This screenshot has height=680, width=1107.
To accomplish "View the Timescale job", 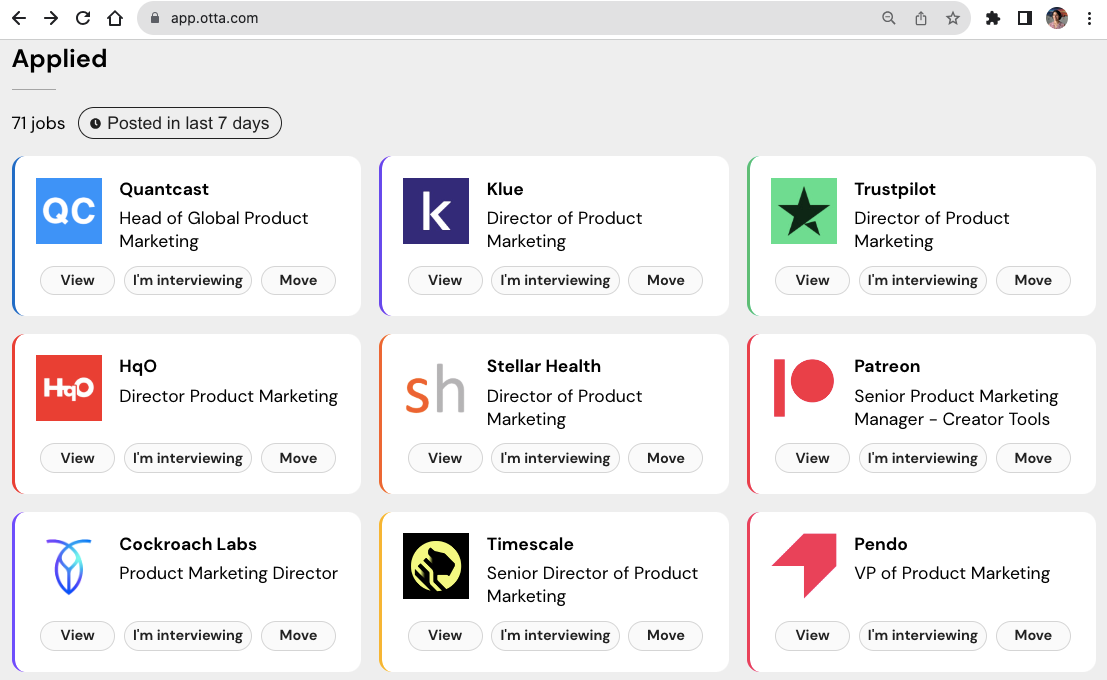I will tap(445, 636).
